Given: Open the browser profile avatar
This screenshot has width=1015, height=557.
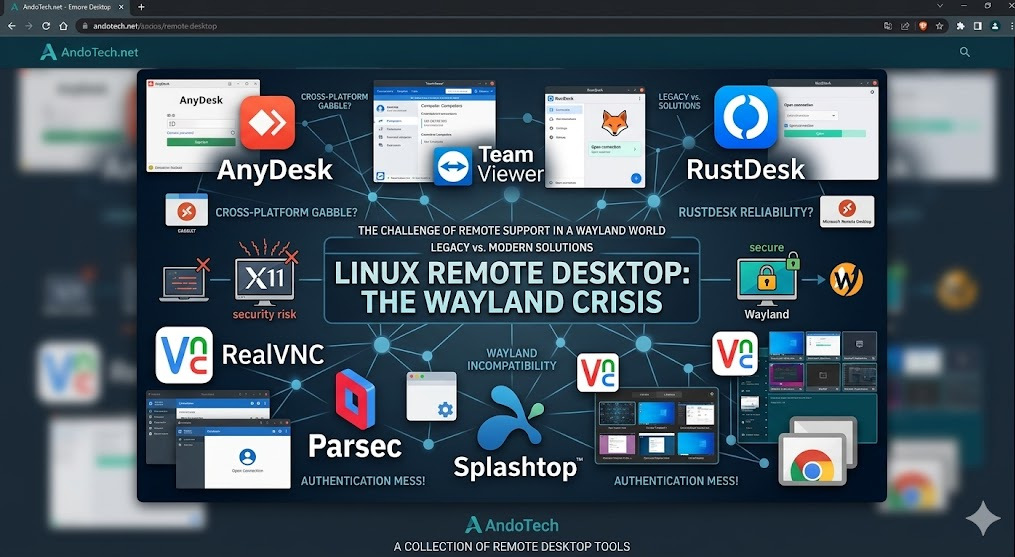Looking at the screenshot, I should 995,26.
